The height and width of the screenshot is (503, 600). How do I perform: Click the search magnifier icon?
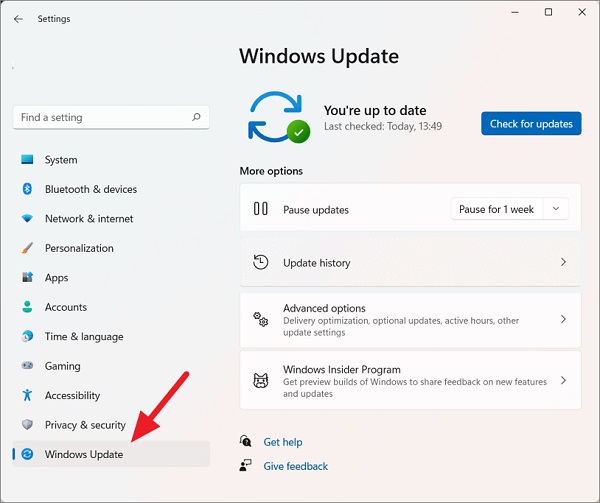click(x=196, y=117)
